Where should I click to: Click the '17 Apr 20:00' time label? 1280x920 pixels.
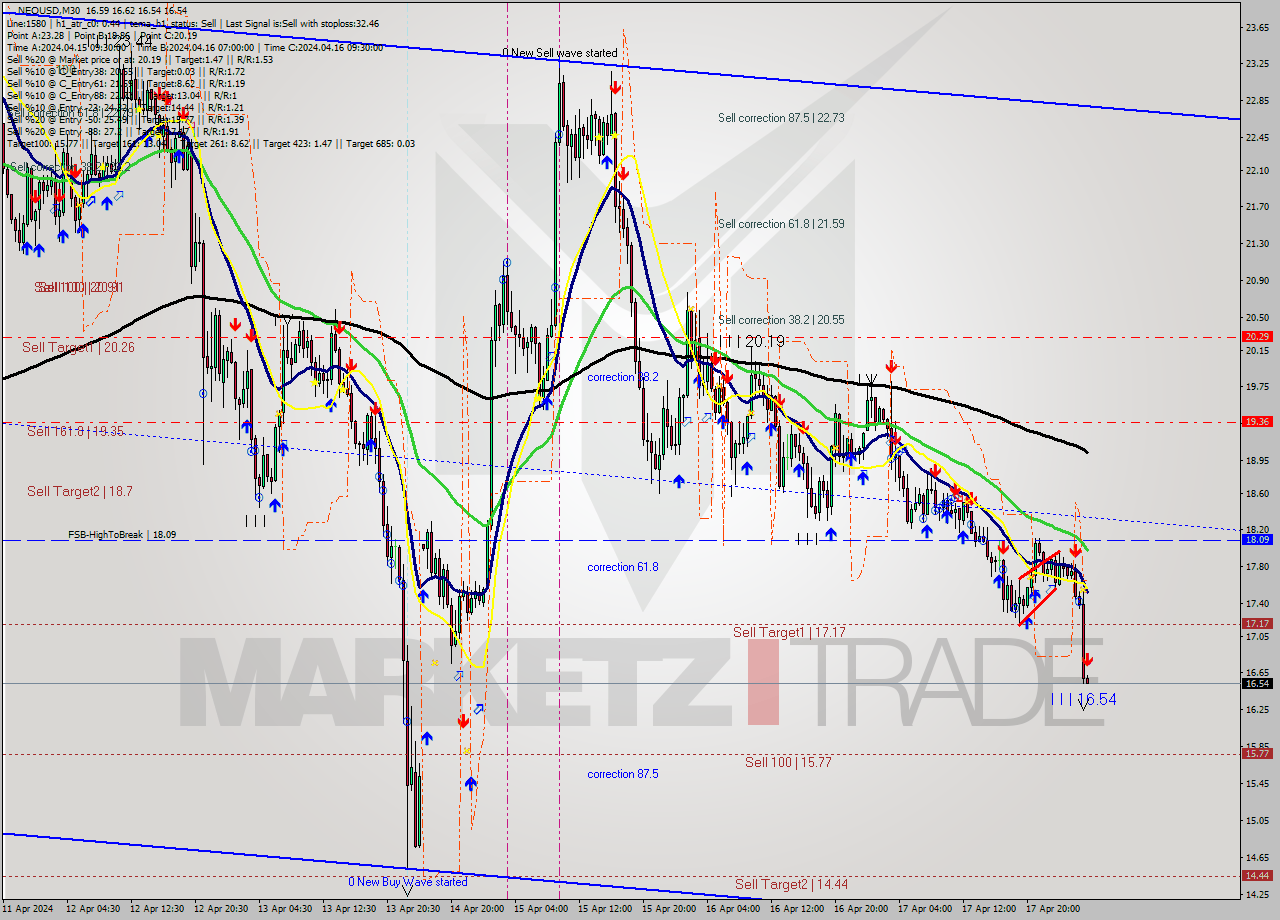pos(1055,909)
